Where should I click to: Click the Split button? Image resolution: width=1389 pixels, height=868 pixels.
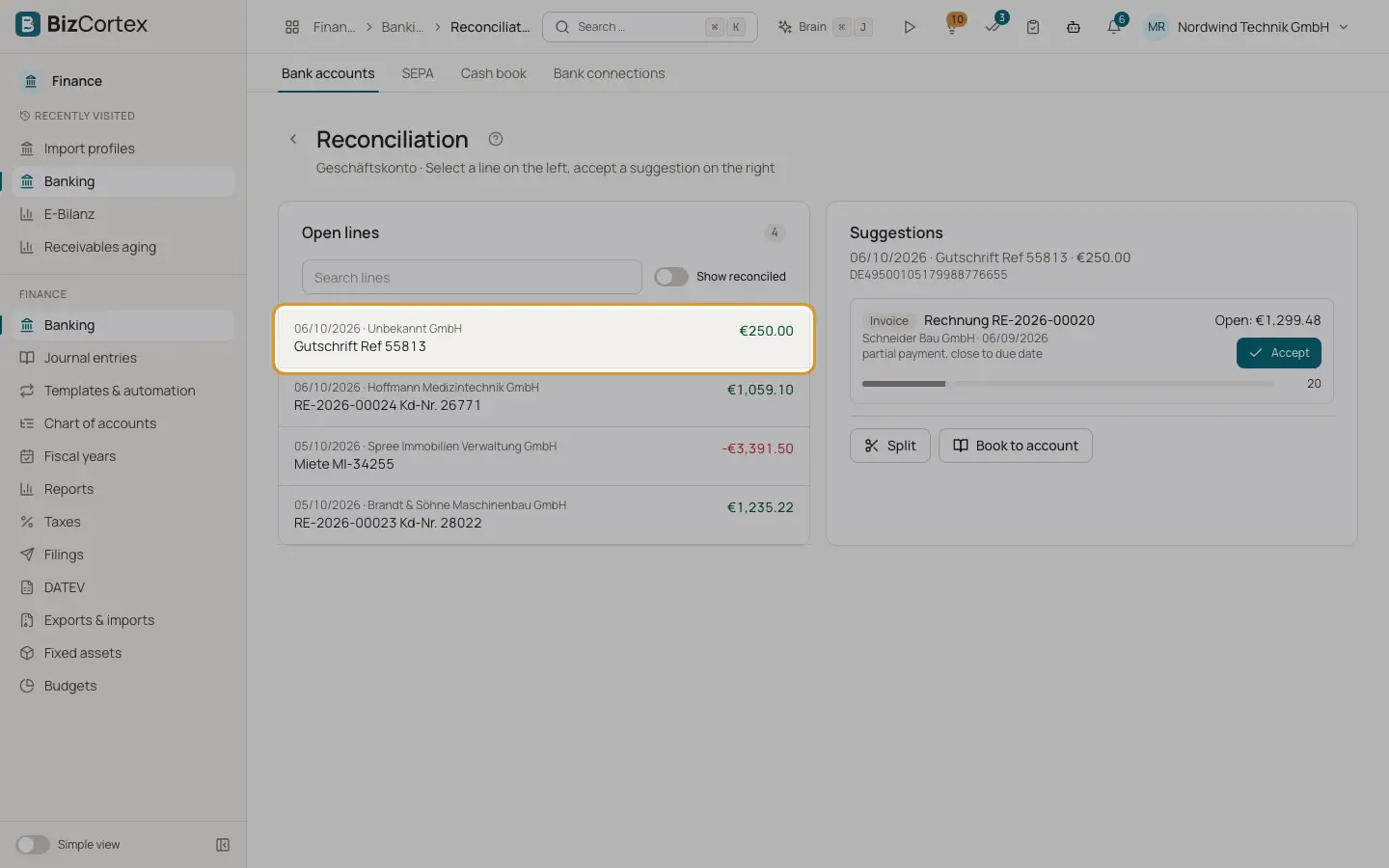[890, 446]
